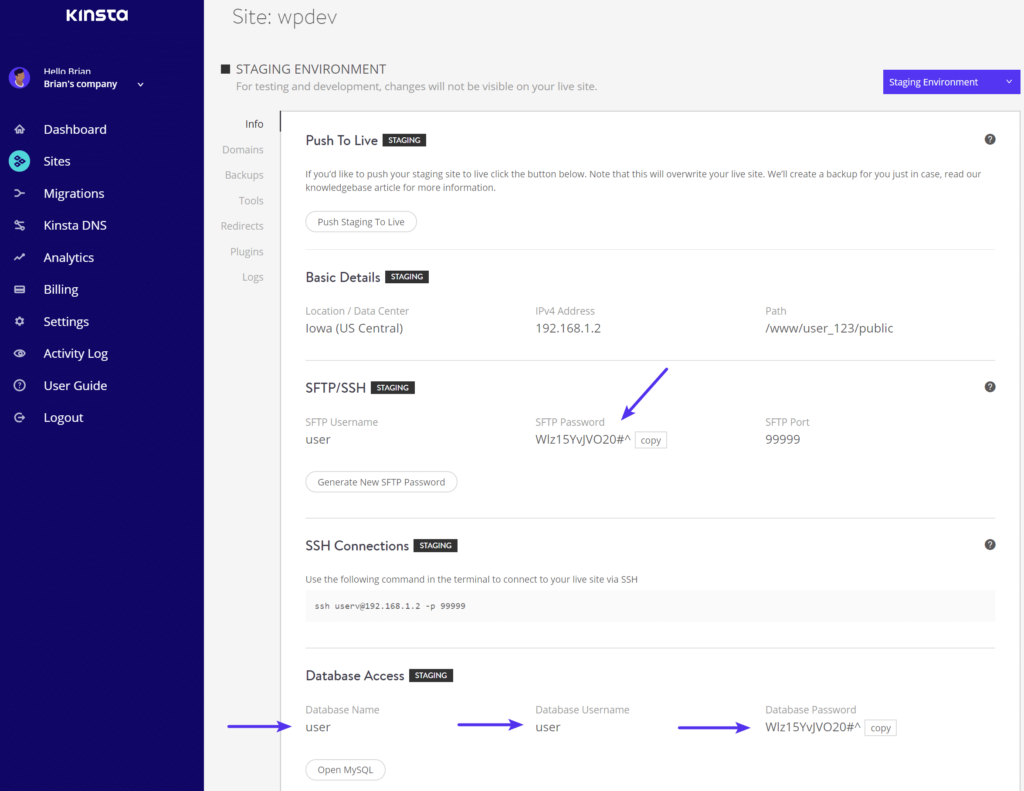This screenshot has width=1024, height=791.
Task: Generate a new SFTP password
Action: tap(381, 481)
